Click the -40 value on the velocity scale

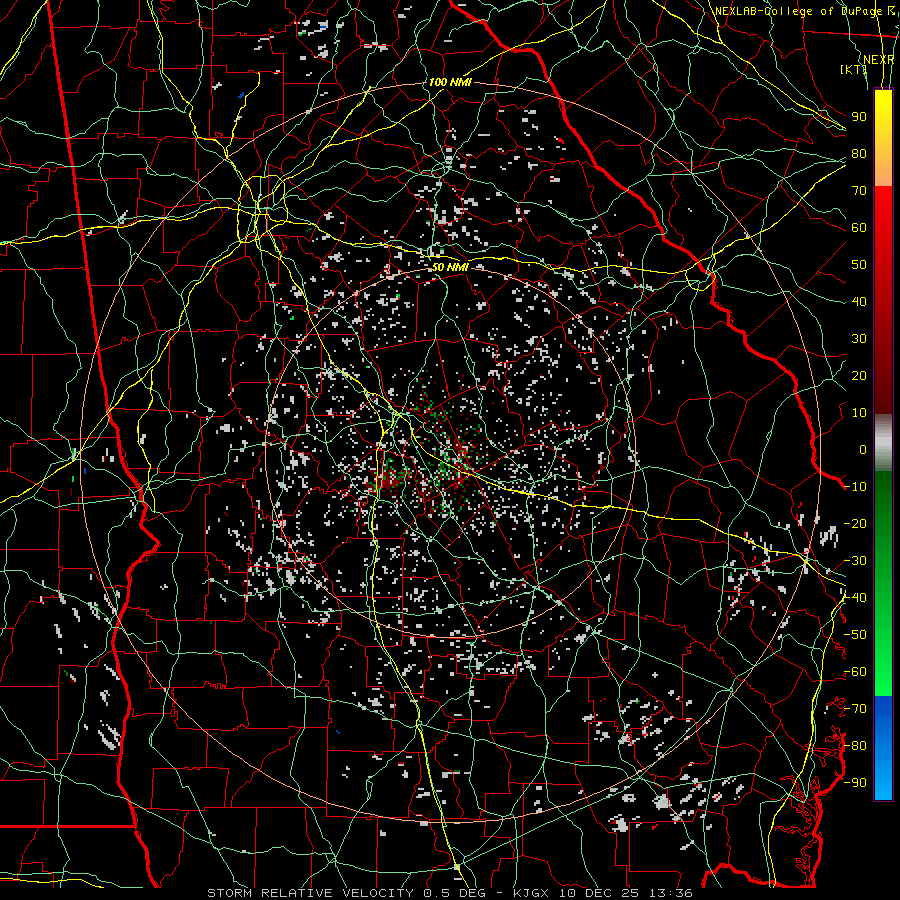coord(855,598)
